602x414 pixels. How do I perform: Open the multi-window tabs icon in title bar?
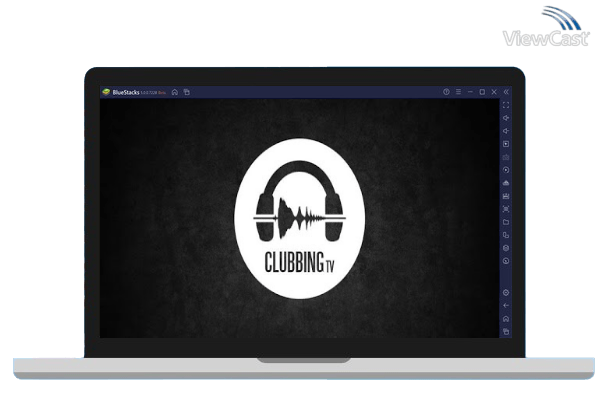point(187,92)
